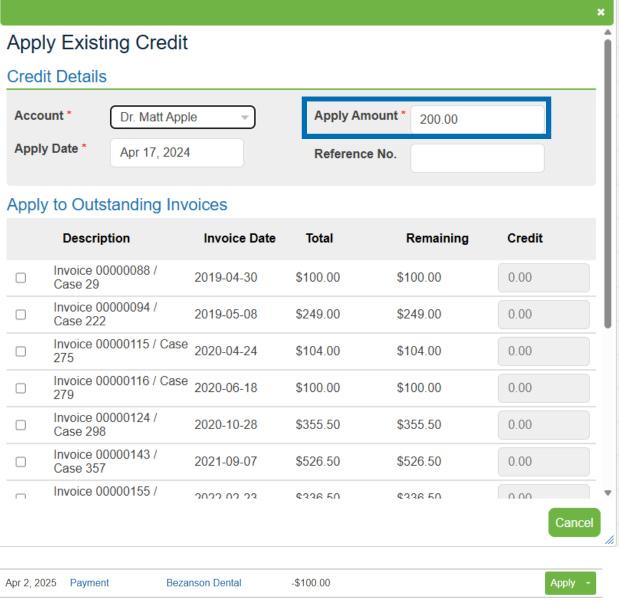Check the Invoice 00000143 checkbox
Image resolution: width=620 pixels, height=605 pixels.
coord(21,462)
